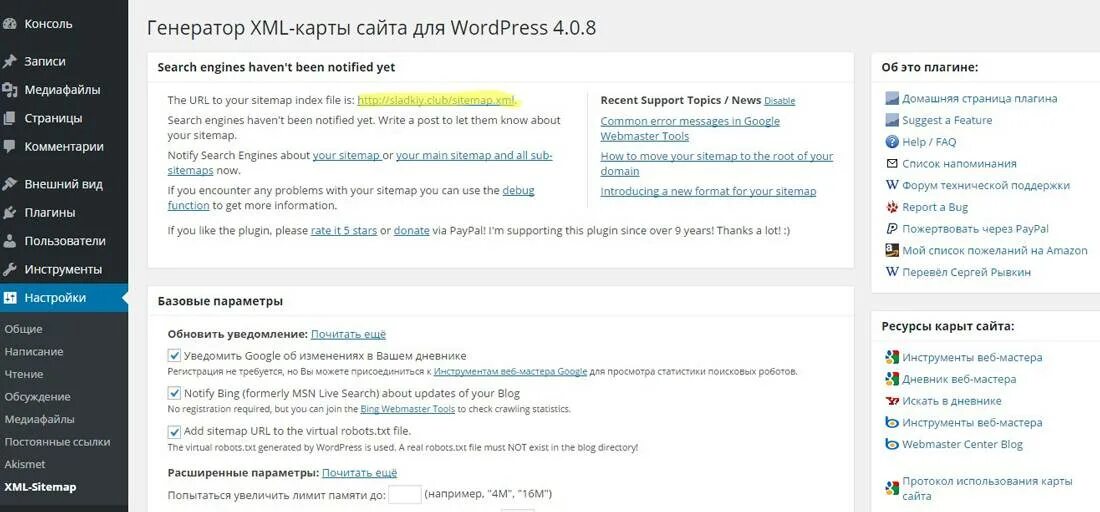1100x512 pixels.
Task: Click Google icon beside Дневник веб-мастера
Action: click(x=892, y=379)
